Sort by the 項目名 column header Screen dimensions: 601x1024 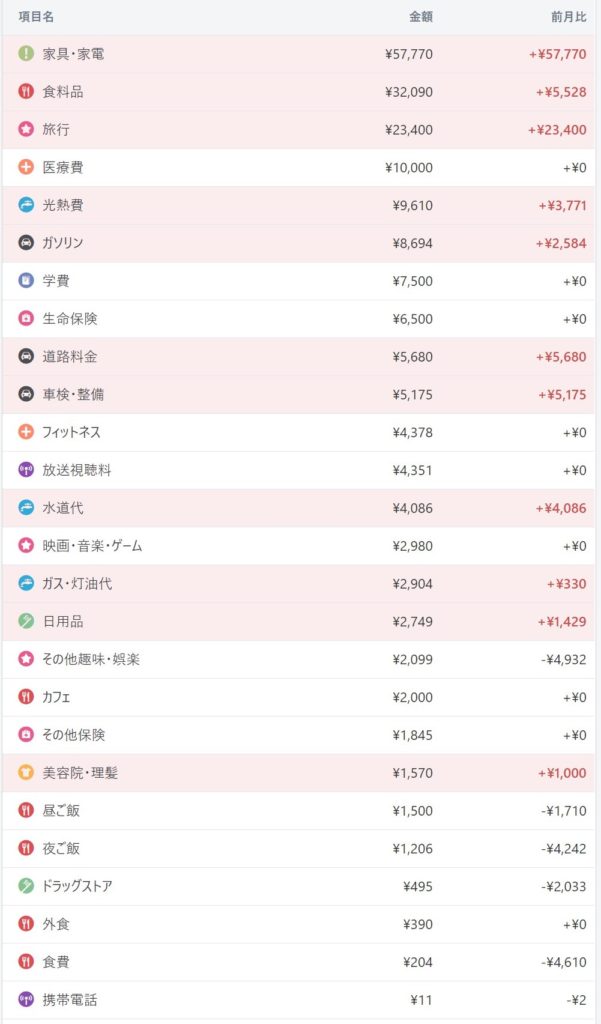(x=36, y=17)
